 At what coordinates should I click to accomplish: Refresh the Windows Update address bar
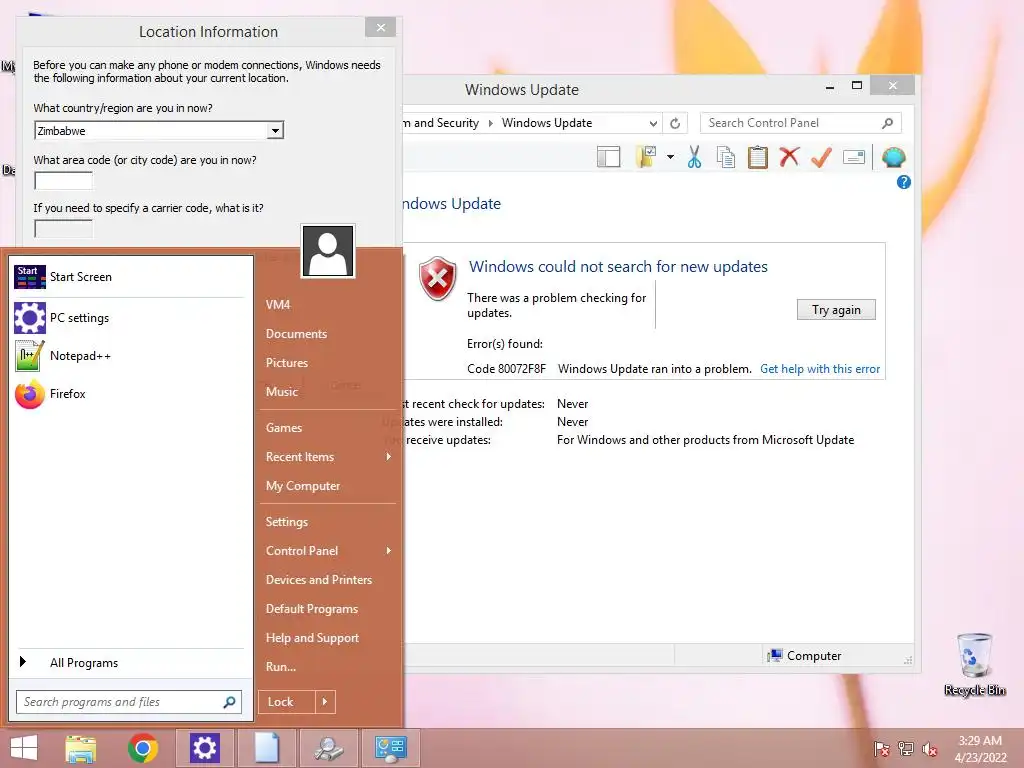point(675,123)
